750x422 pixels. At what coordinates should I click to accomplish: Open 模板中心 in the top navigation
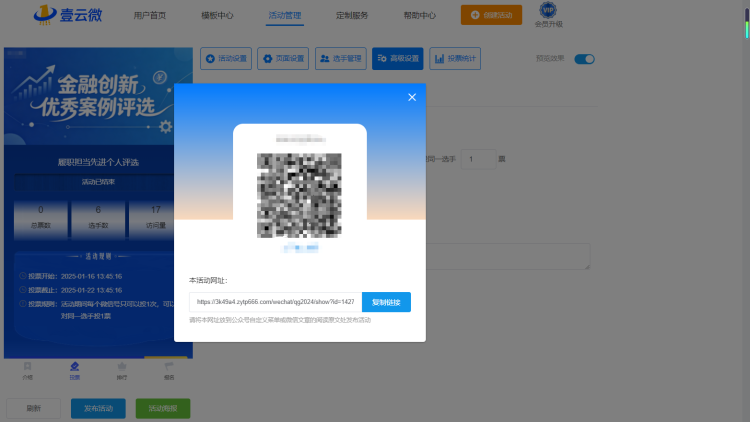217,15
